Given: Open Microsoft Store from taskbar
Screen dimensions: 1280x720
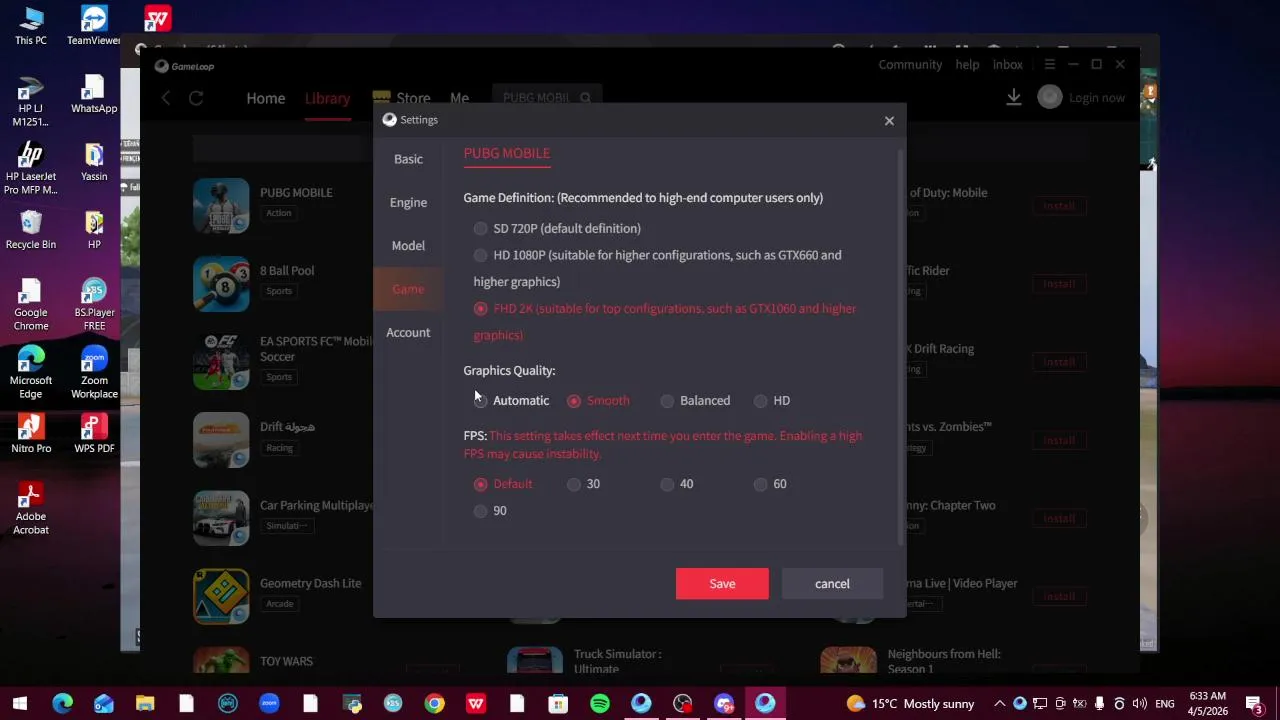Looking at the screenshot, I should (x=558, y=703).
